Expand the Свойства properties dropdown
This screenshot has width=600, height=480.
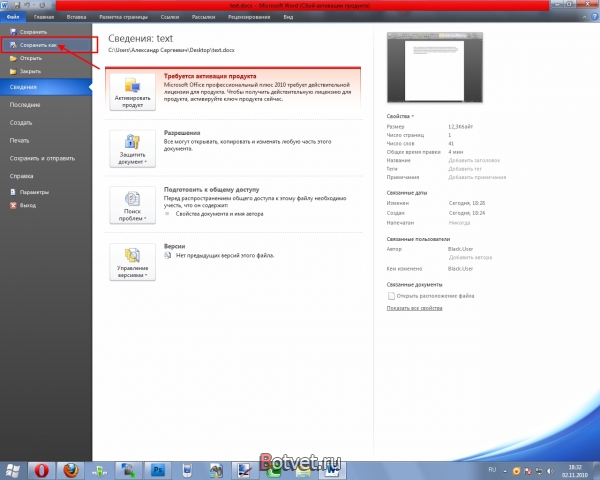click(400, 116)
